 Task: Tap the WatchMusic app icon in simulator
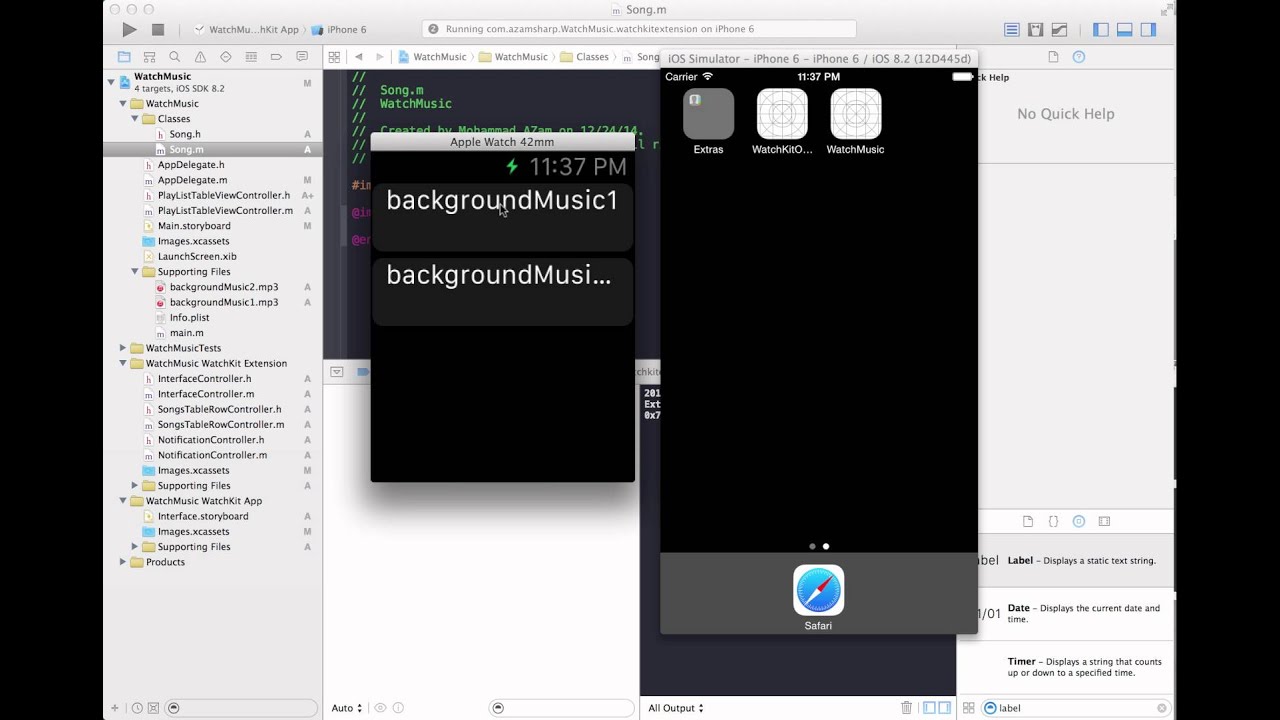pos(855,114)
